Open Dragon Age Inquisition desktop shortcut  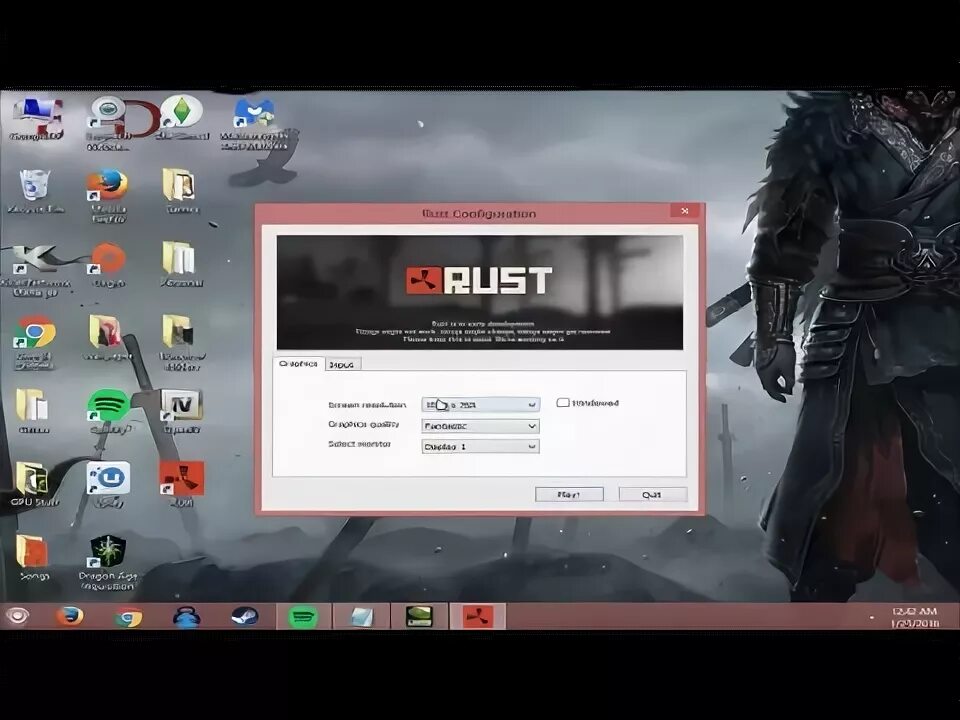click(x=108, y=562)
